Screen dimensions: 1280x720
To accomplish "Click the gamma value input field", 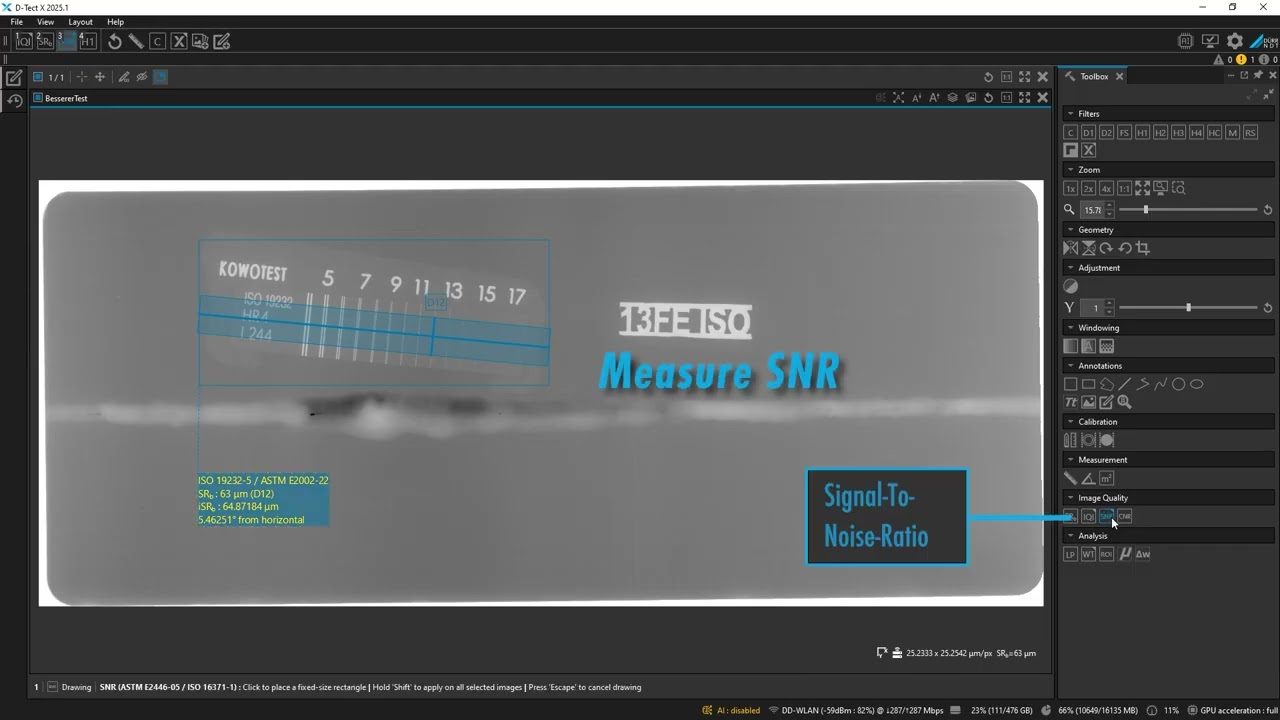I will coord(1092,308).
